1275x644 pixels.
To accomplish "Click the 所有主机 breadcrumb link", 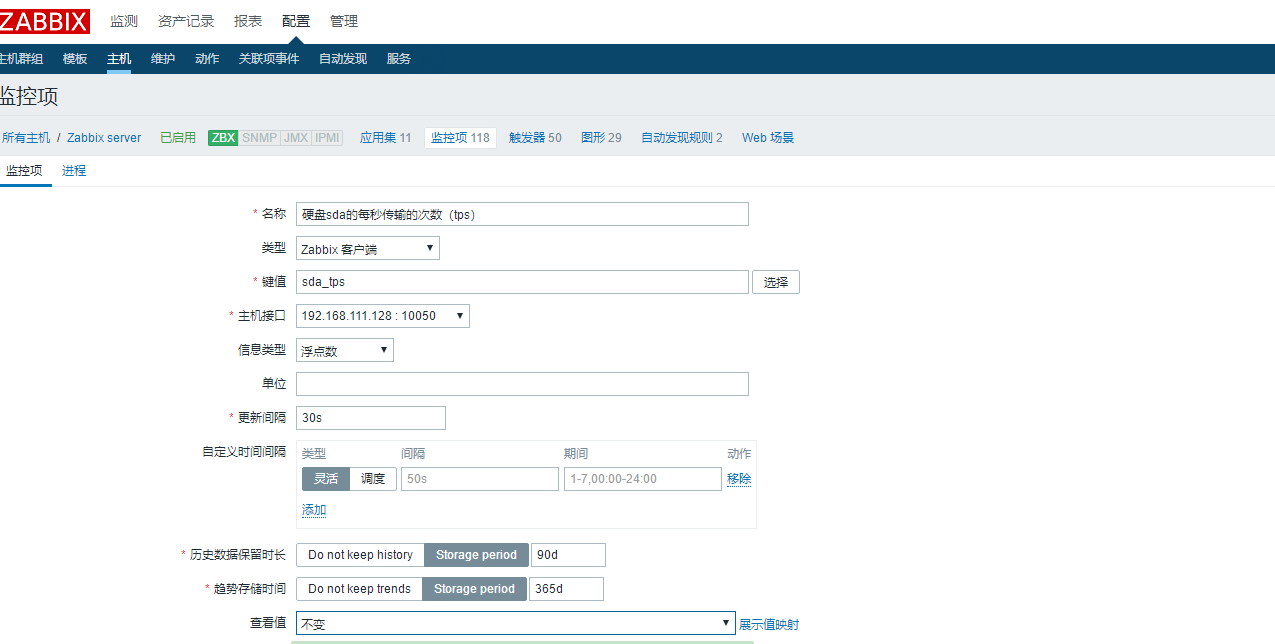I will 26,138.
